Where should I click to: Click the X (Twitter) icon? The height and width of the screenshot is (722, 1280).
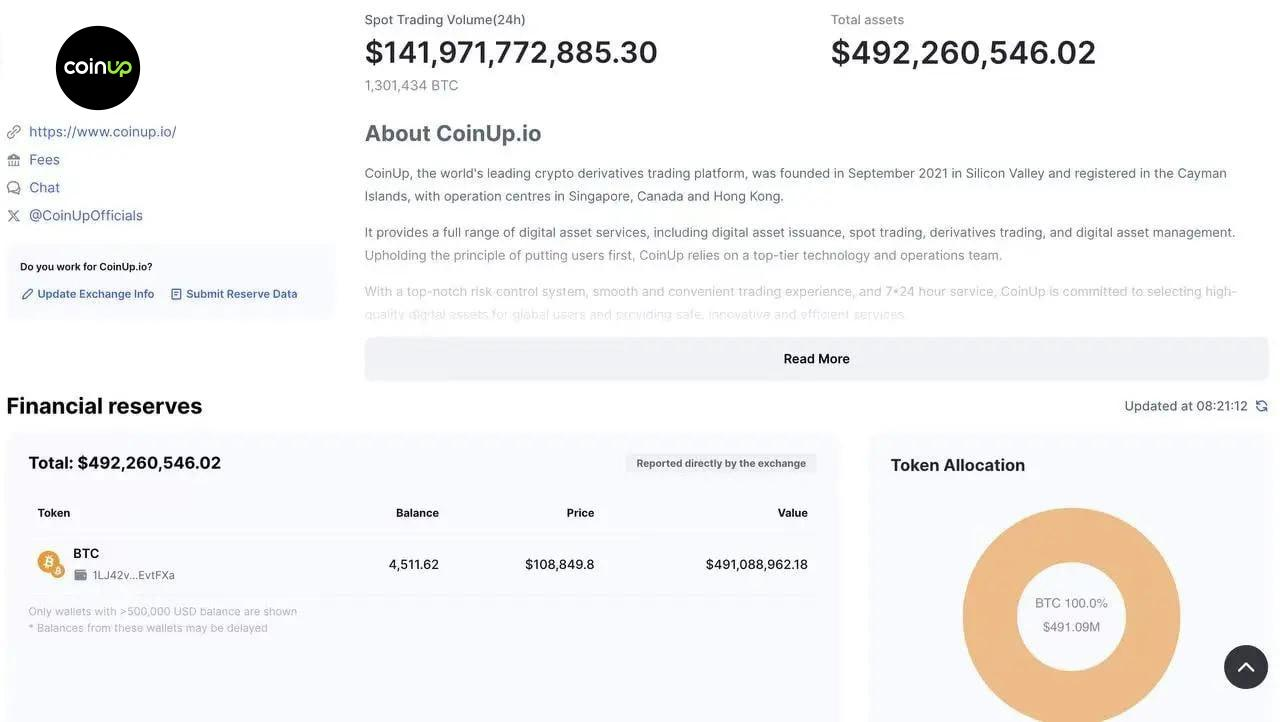pos(13,214)
